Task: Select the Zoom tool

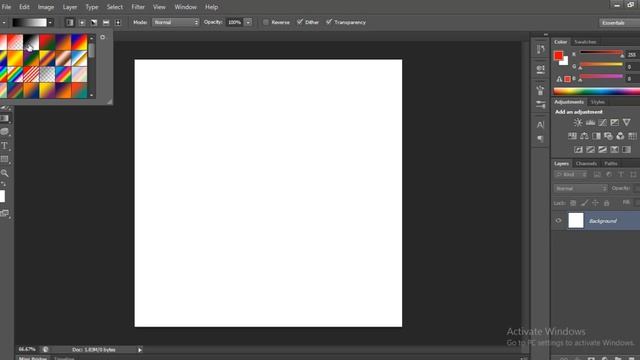Action: [x=4, y=173]
